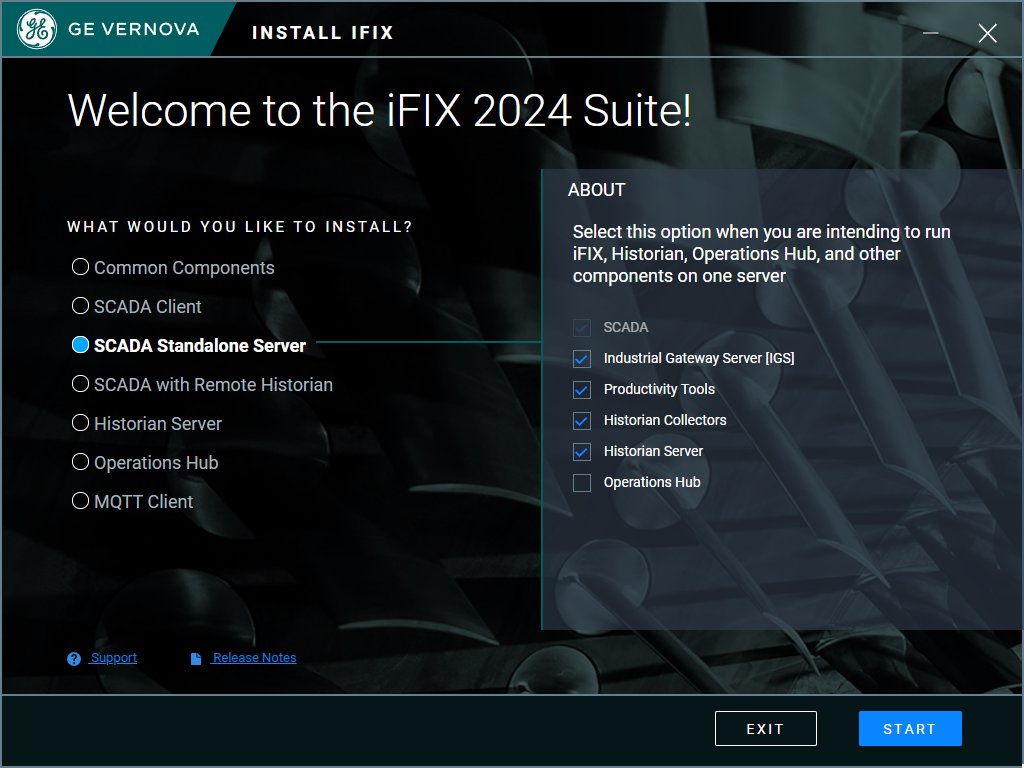
Task: Enable Operations Hub component checkbox
Action: coord(582,483)
